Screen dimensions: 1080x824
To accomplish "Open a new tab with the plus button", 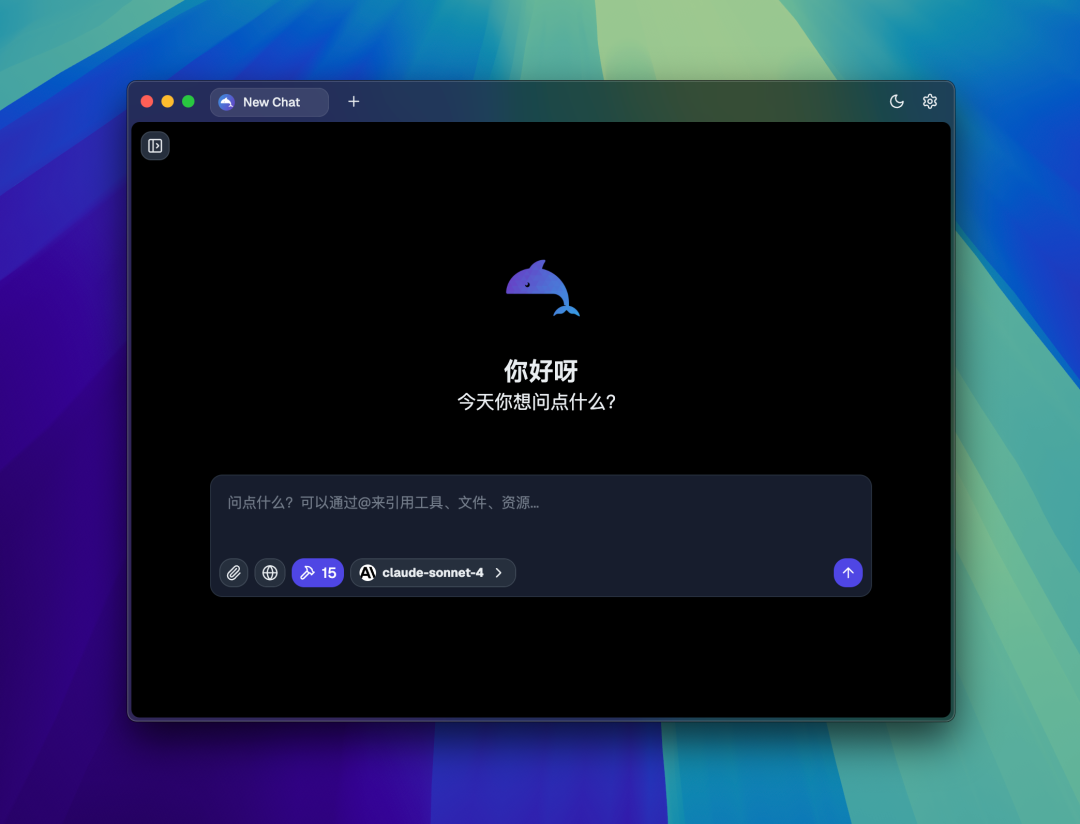I will click(x=353, y=101).
